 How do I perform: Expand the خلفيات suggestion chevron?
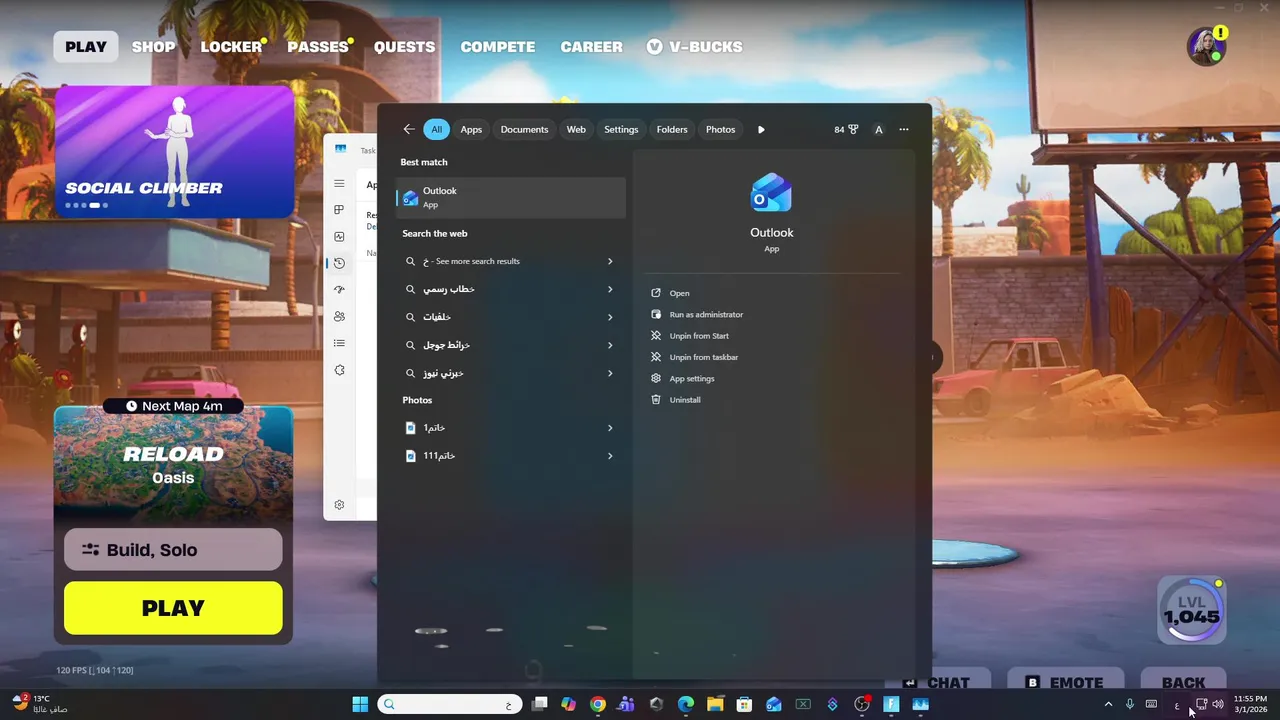(610, 317)
